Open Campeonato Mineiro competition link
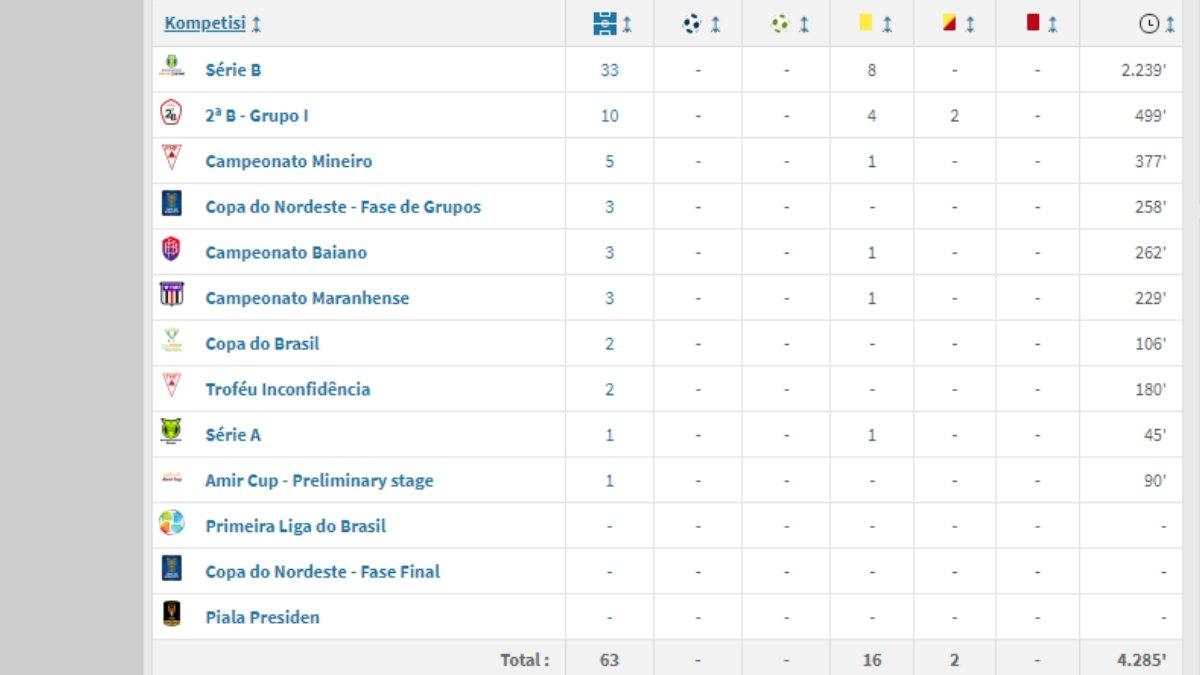Image resolution: width=1200 pixels, height=675 pixels. 289,161
